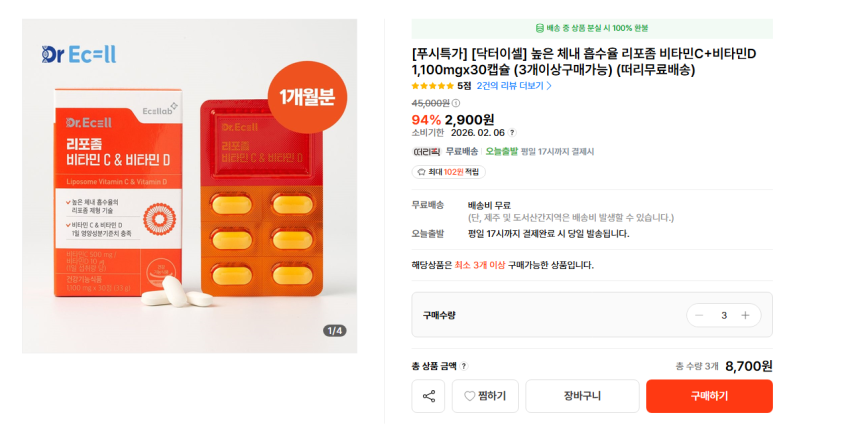850x427 pixels.
Task: Click the green refund guarantee shield icon
Action: [x=540, y=28]
